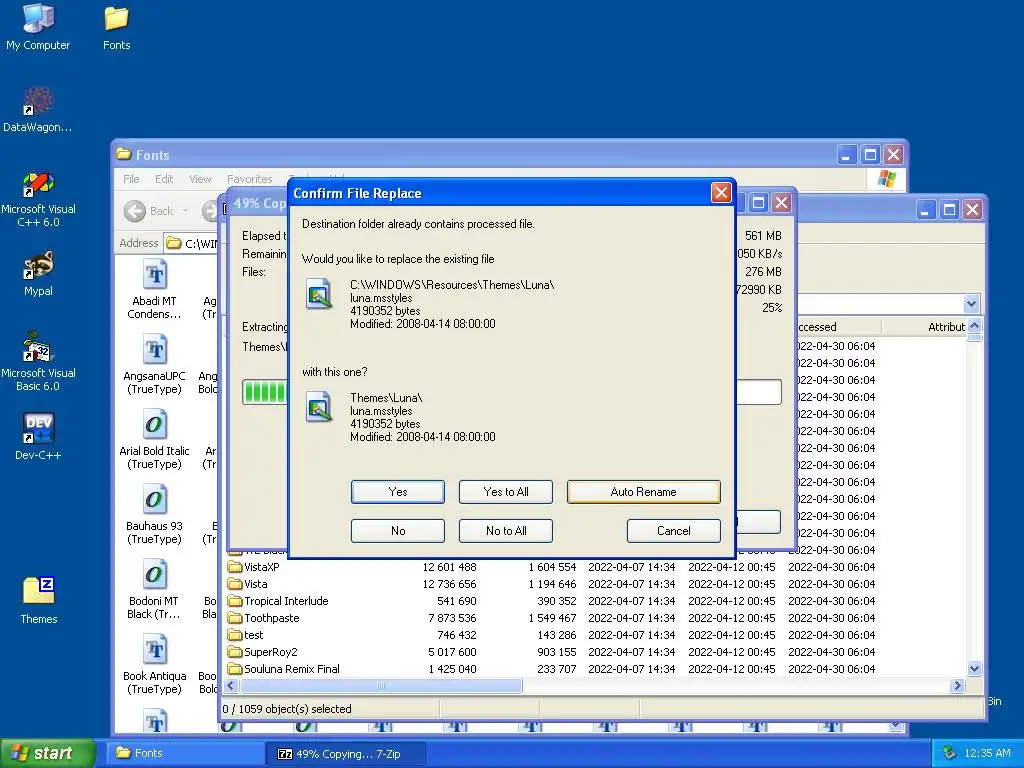This screenshot has width=1024, height=768.
Task: Close the Confirm File Replace dialog
Action: [721, 193]
